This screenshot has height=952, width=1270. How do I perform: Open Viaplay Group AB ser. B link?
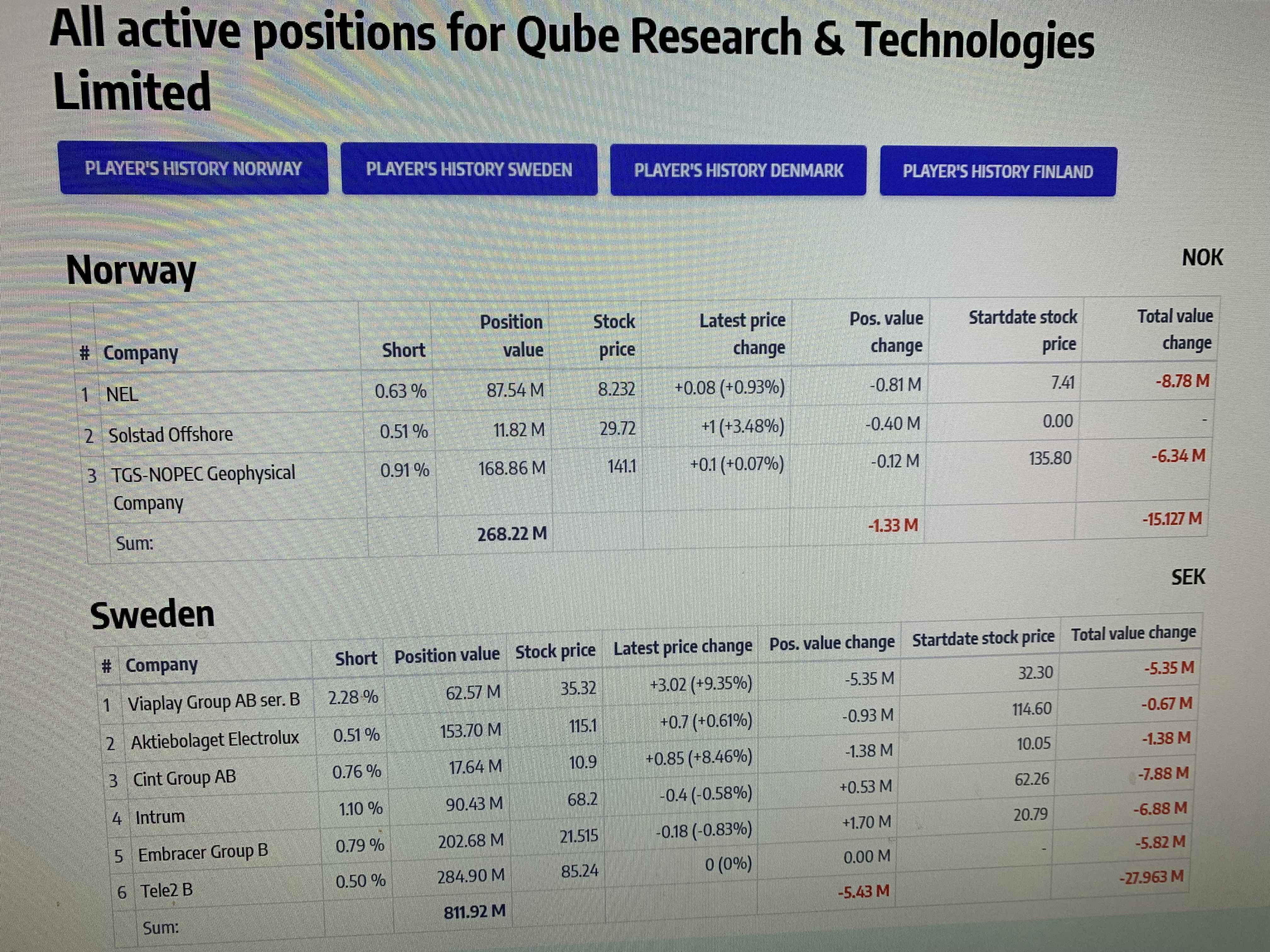tap(214, 702)
